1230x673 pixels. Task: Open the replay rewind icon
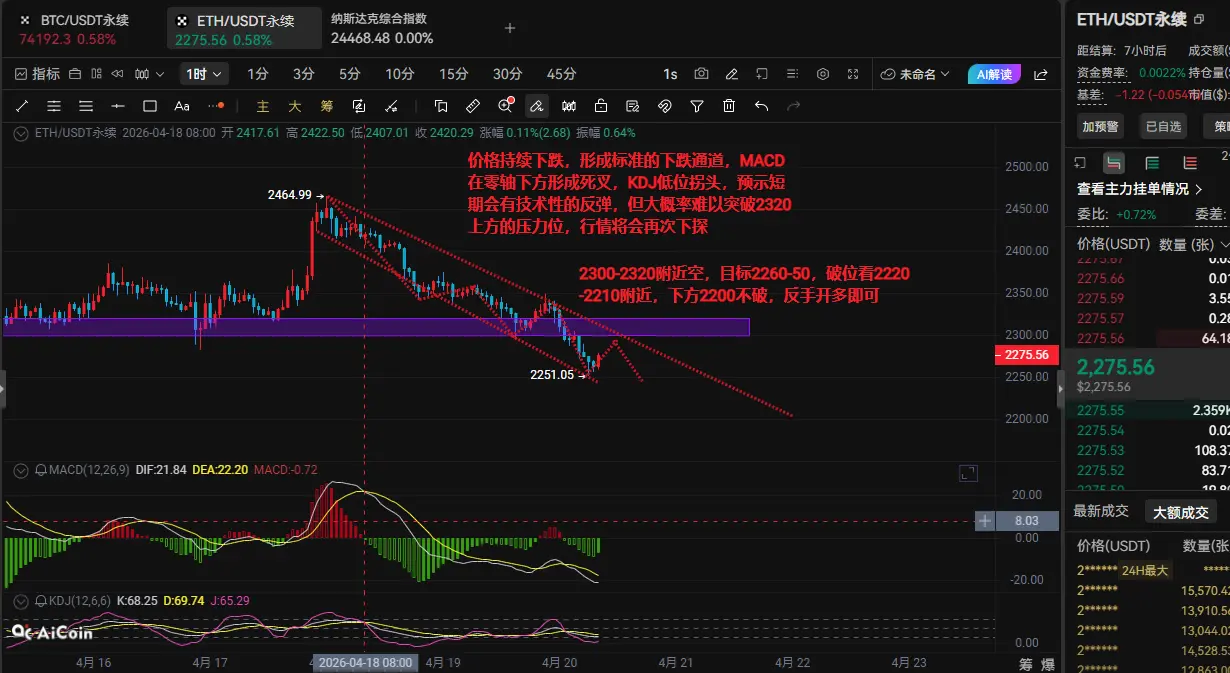coord(117,74)
